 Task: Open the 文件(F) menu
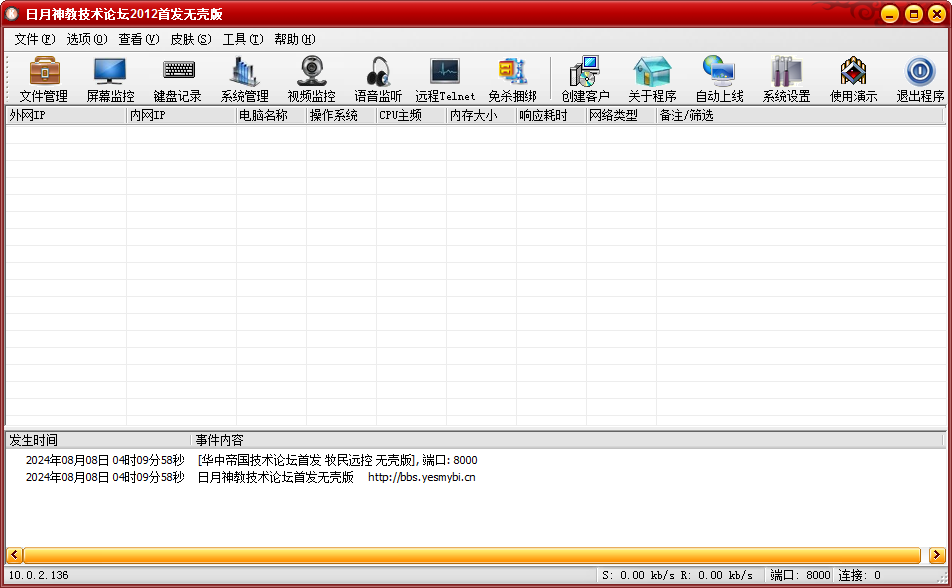(x=34, y=39)
